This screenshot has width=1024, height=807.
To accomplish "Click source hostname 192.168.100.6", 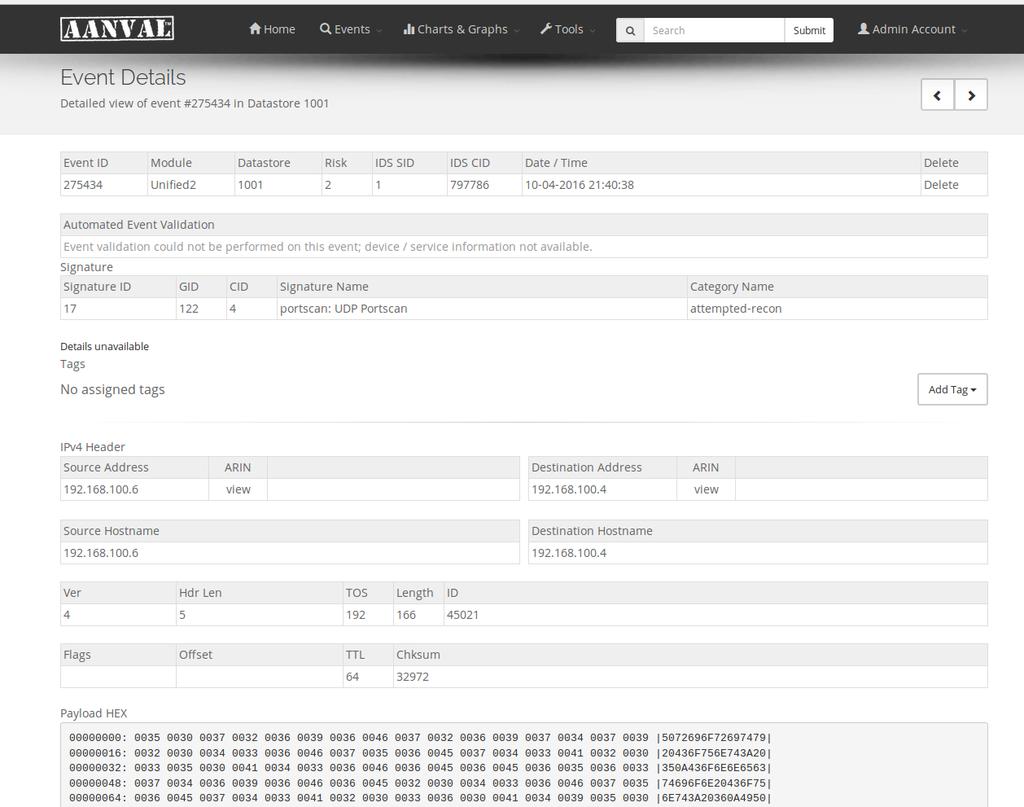I will [x=101, y=553].
